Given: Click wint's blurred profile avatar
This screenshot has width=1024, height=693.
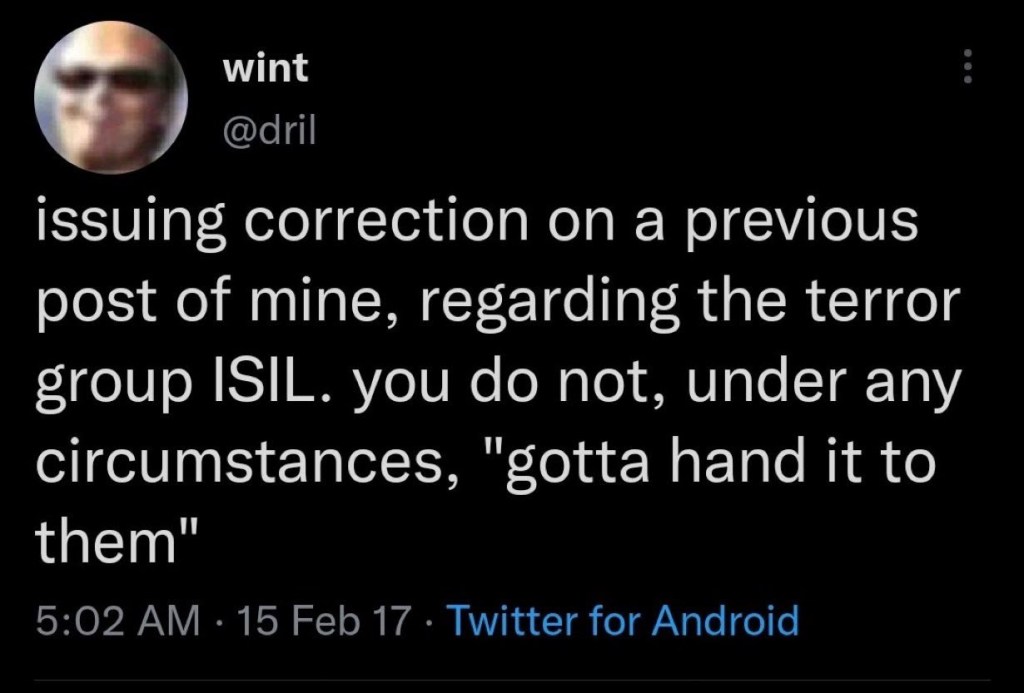Looking at the screenshot, I should click(x=111, y=97).
